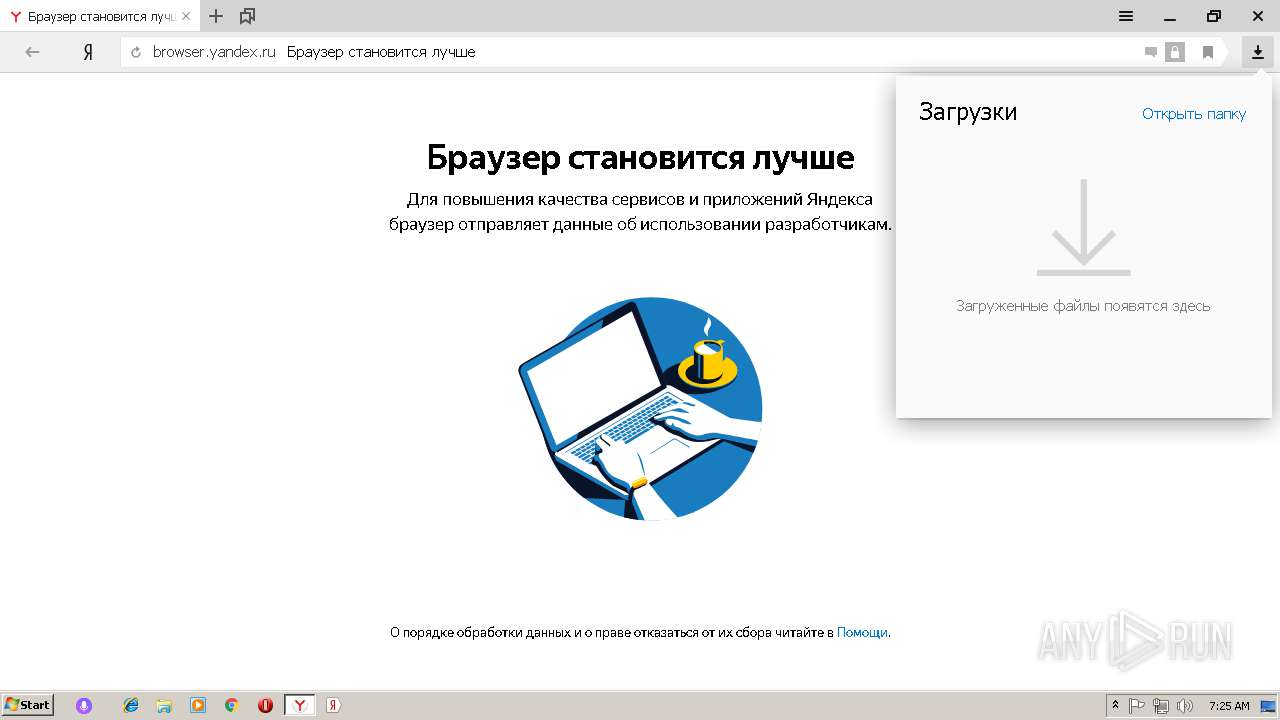Image resolution: width=1280 pixels, height=720 pixels.
Task: Launch Alice voice assistant from taskbar
Action: 84,705
